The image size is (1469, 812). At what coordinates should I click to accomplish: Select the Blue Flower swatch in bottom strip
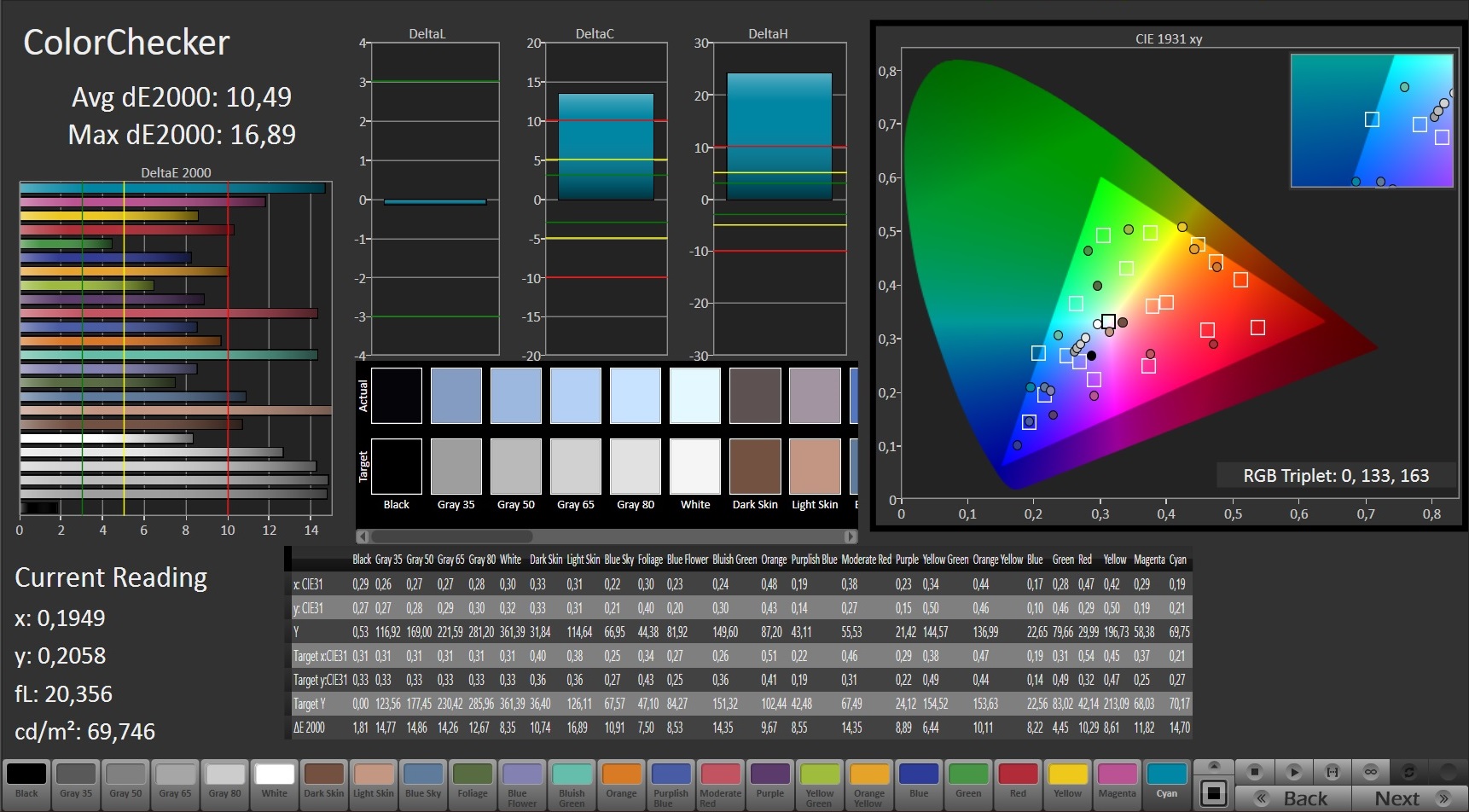(522, 784)
